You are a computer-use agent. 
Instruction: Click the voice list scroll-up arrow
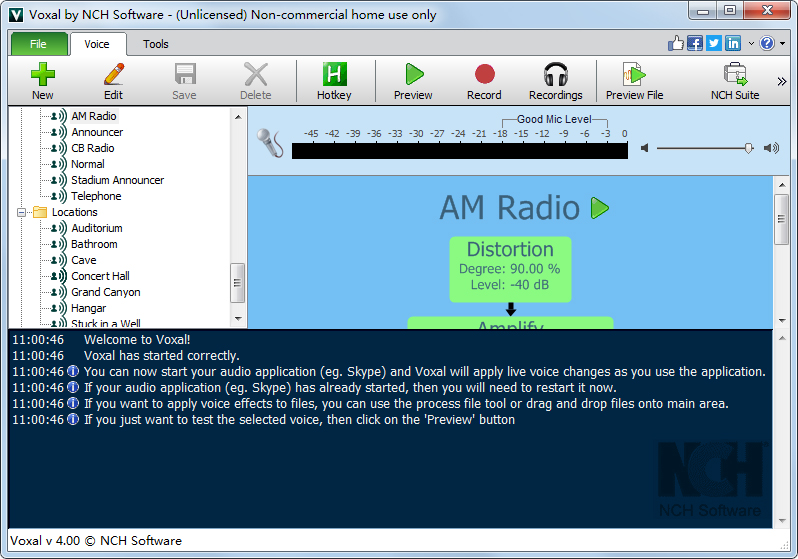(238, 117)
